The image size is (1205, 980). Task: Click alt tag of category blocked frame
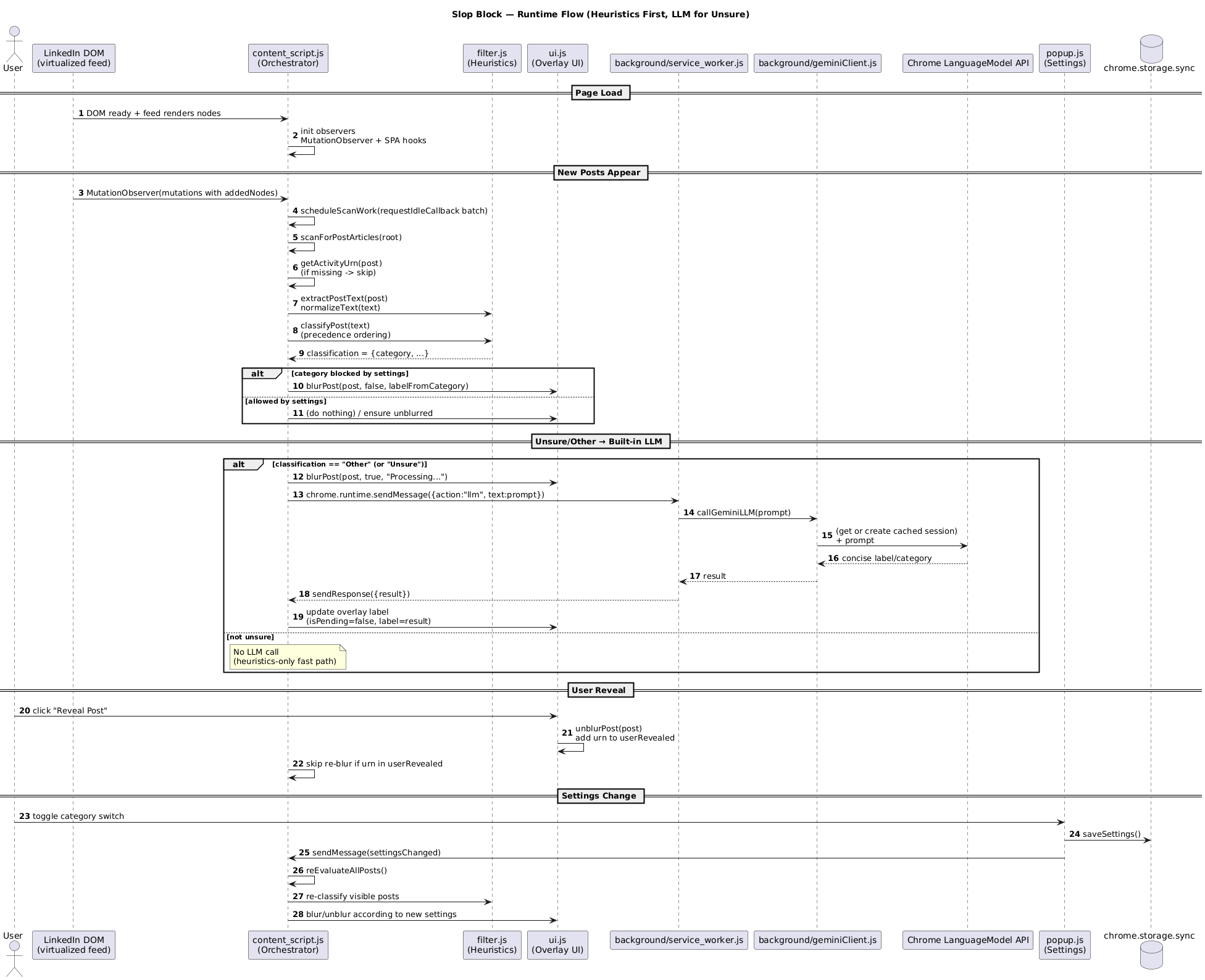click(258, 374)
